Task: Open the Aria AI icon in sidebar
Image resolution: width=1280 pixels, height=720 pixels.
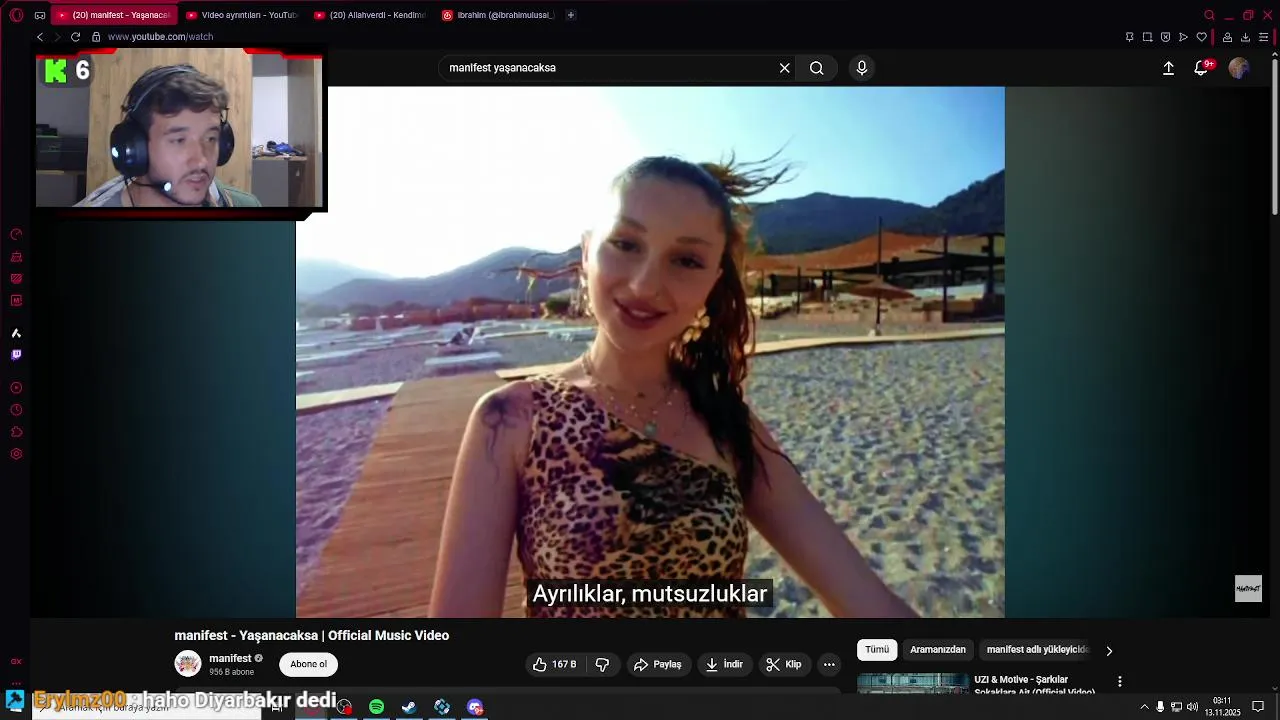Action: (16, 333)
